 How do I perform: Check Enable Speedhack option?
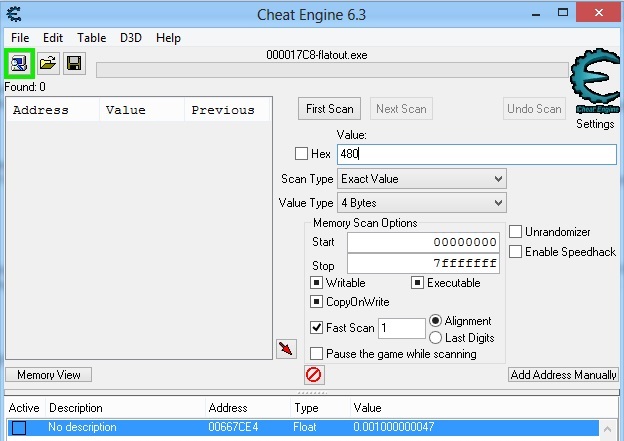[x=515, y=252]
